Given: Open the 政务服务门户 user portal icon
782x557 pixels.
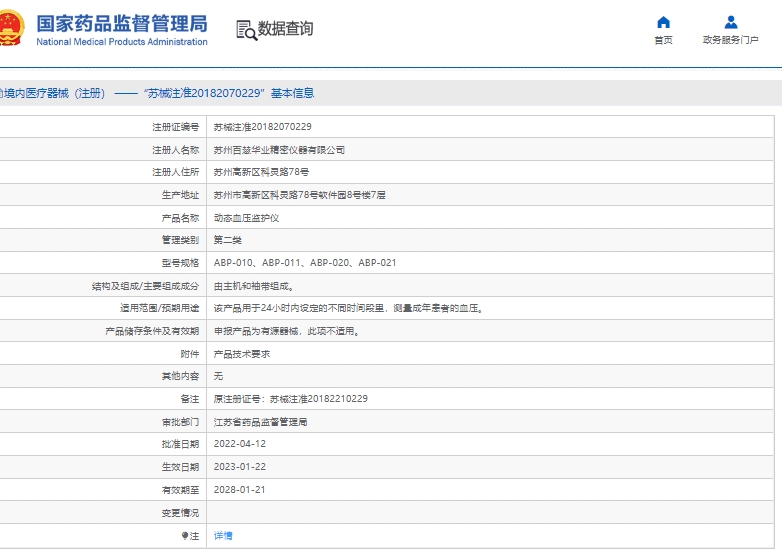Looking at the screenshot, I should coord(731,22).
